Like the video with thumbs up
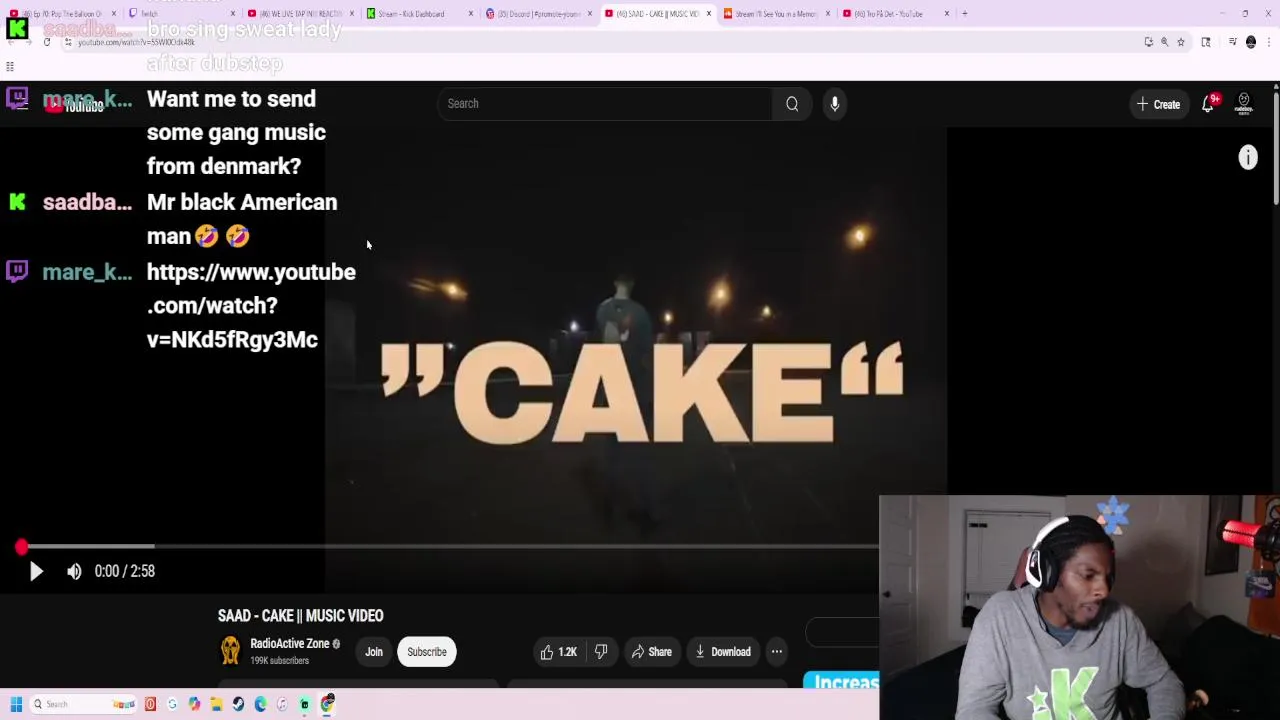This screenshot has height=720, width=1280. (x=559, y=652)
